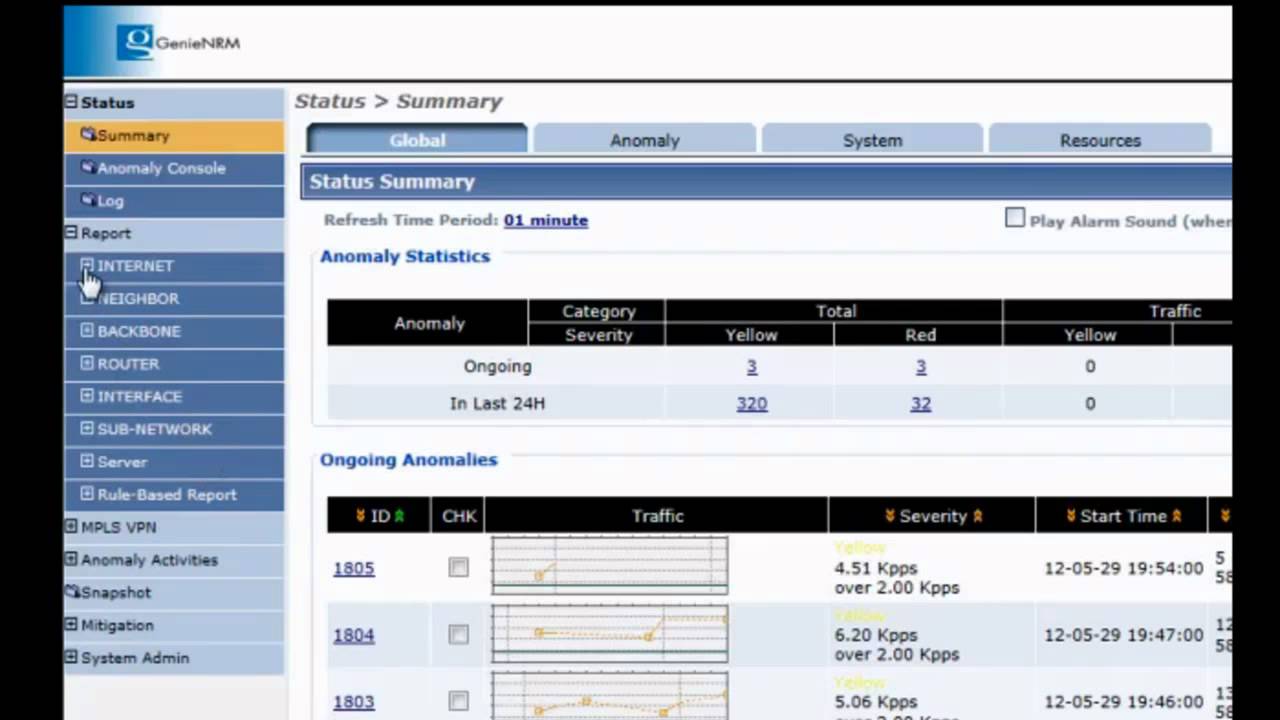
Task: Open last 24H Yellow count 320
Action: click(x=752, y=404)
